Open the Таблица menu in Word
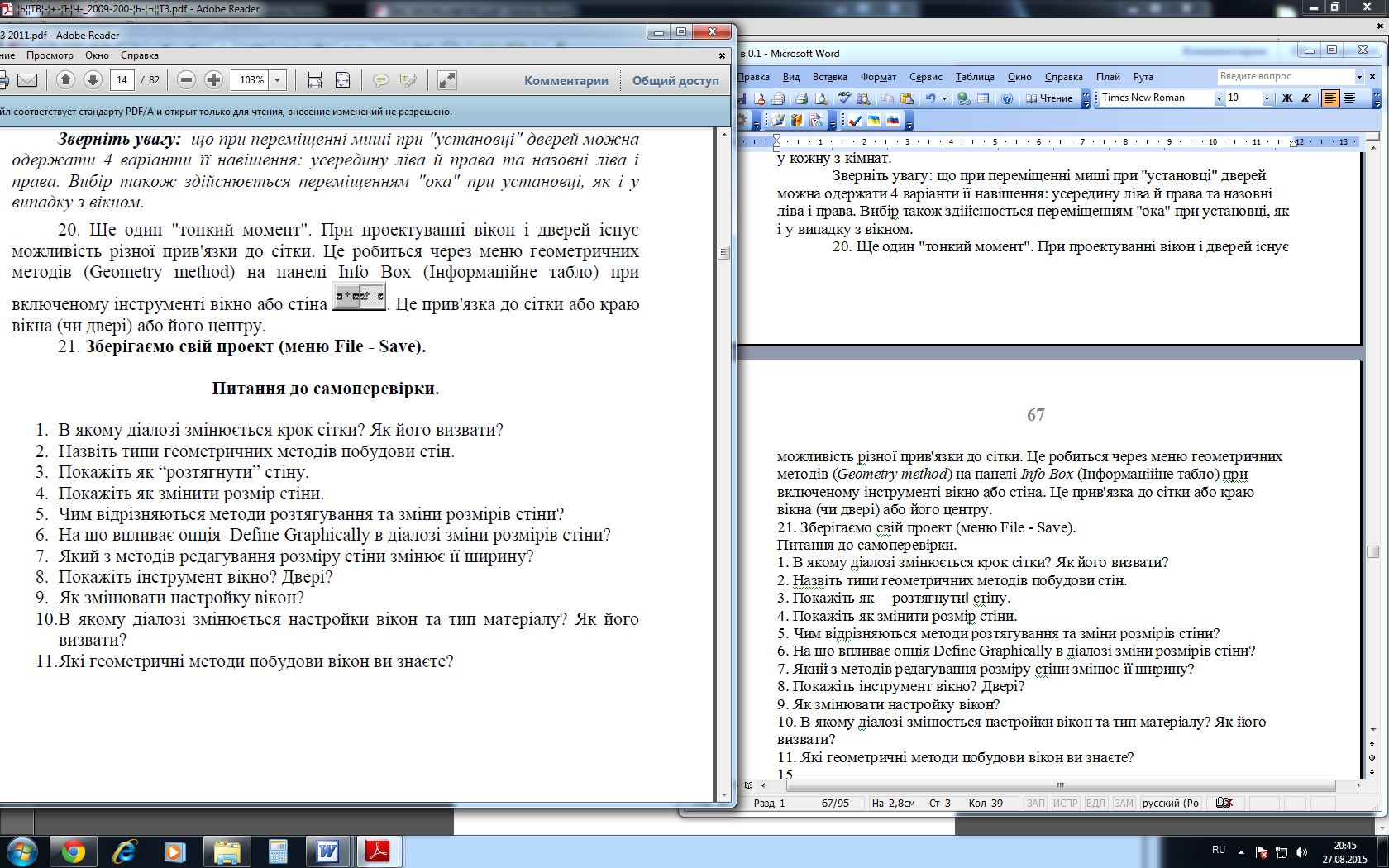Viewport: 1389px width, 868px height. 975,77
